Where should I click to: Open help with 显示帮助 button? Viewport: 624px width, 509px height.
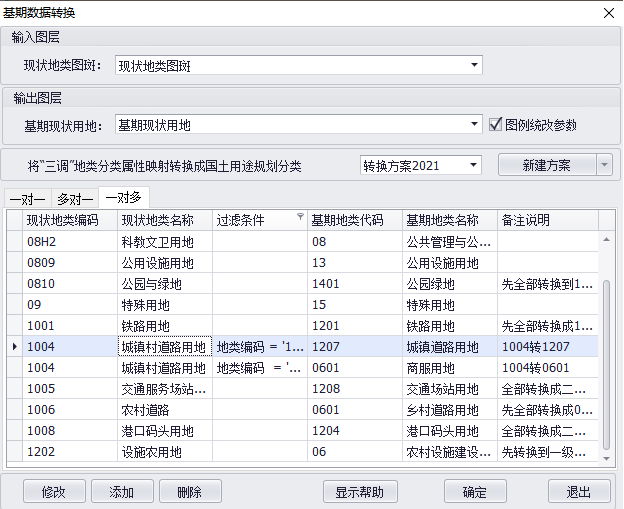360,492
